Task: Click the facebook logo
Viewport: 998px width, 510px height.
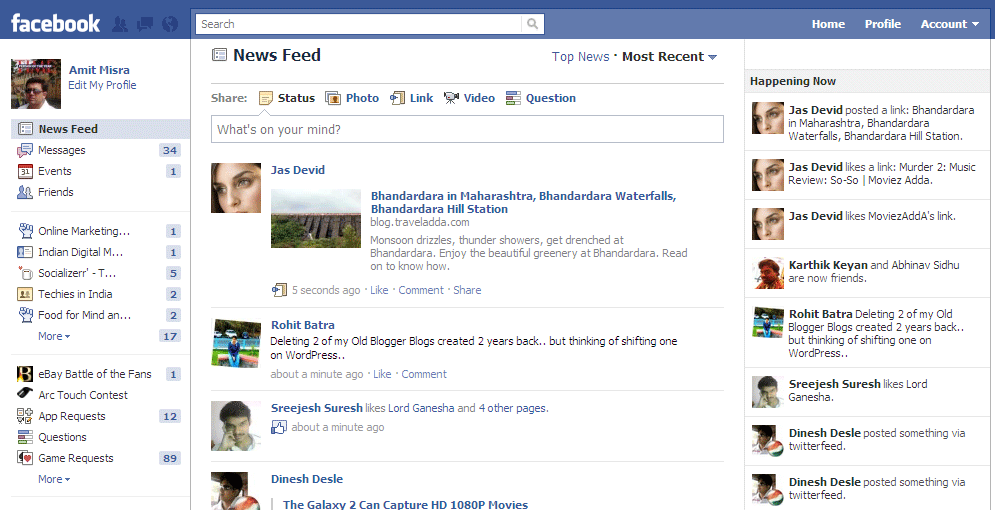Action: click(55, 24)
